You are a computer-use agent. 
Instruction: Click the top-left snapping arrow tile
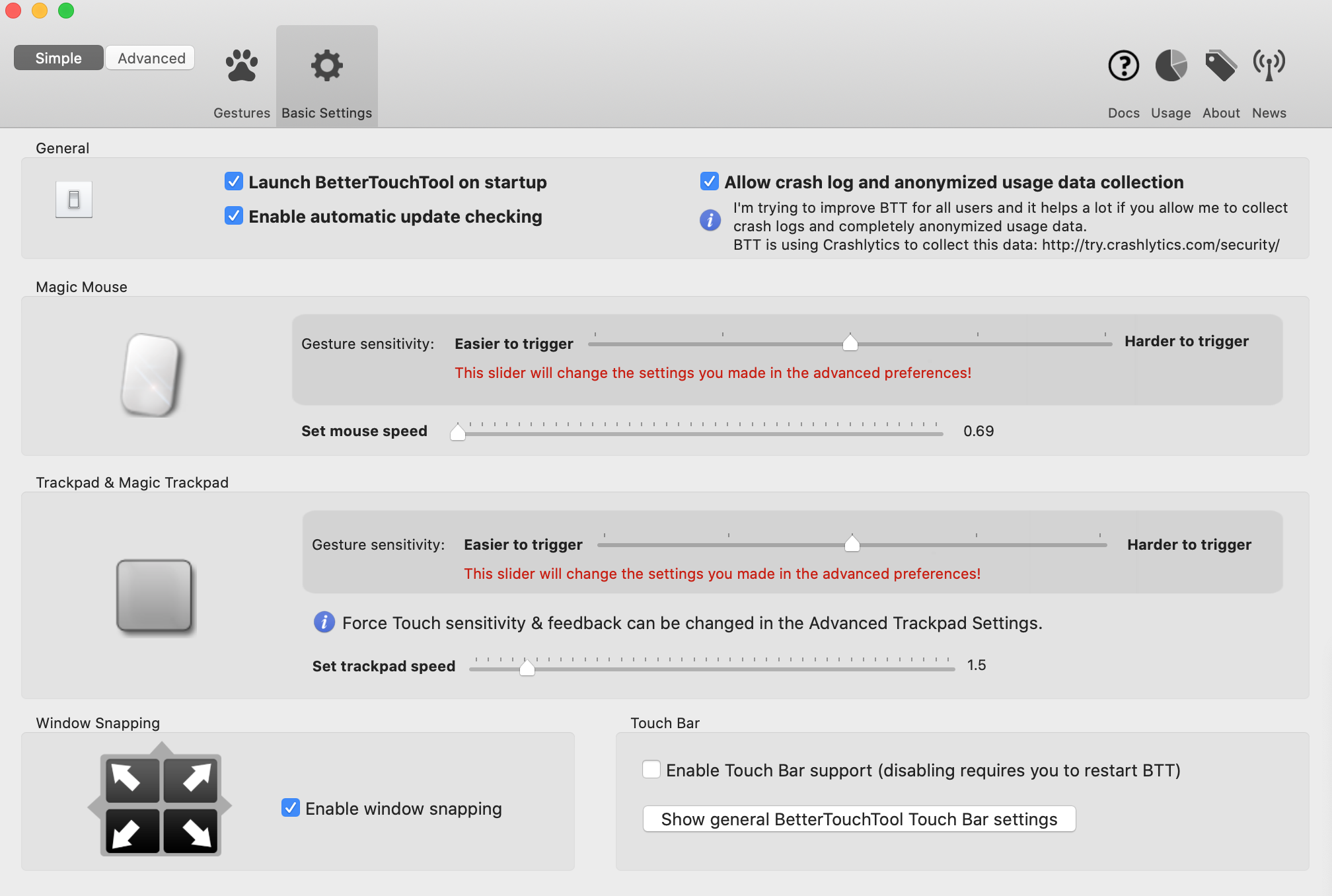[x=132, y=780]
